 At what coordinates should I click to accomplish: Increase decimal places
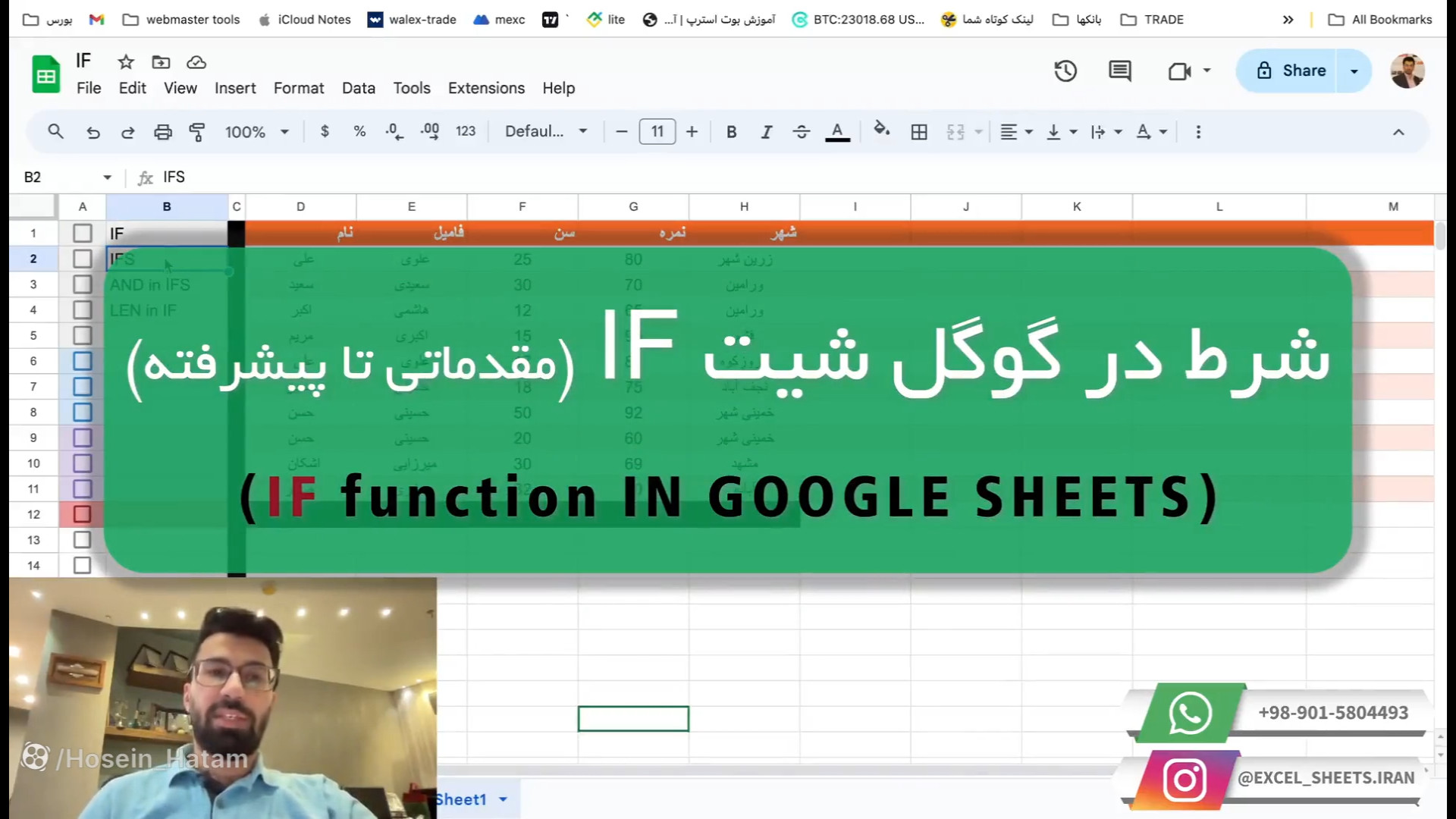[429, 131]
